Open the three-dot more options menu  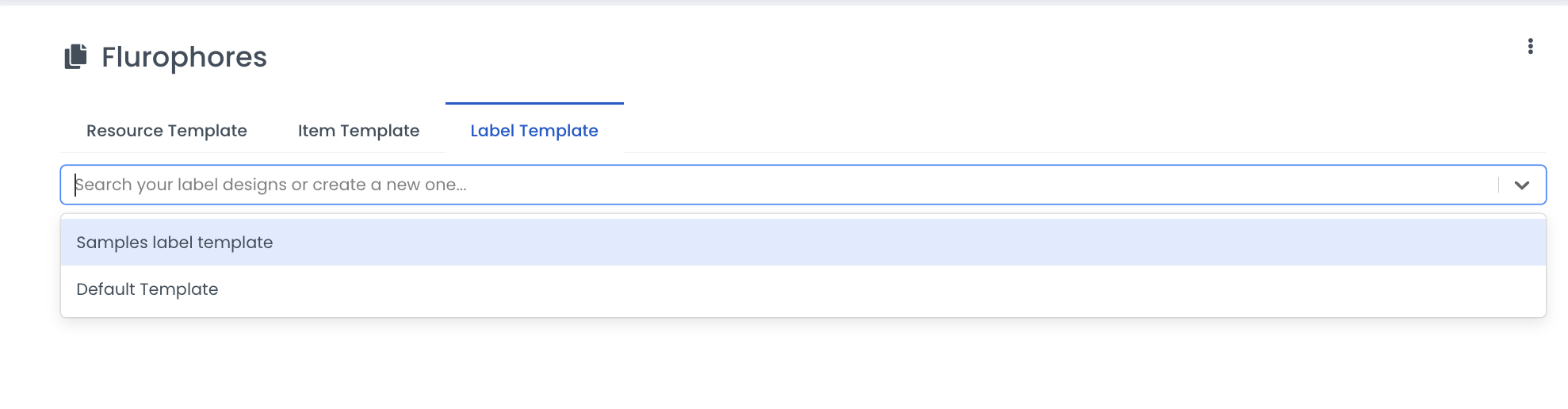click(x=1530, y=47)
